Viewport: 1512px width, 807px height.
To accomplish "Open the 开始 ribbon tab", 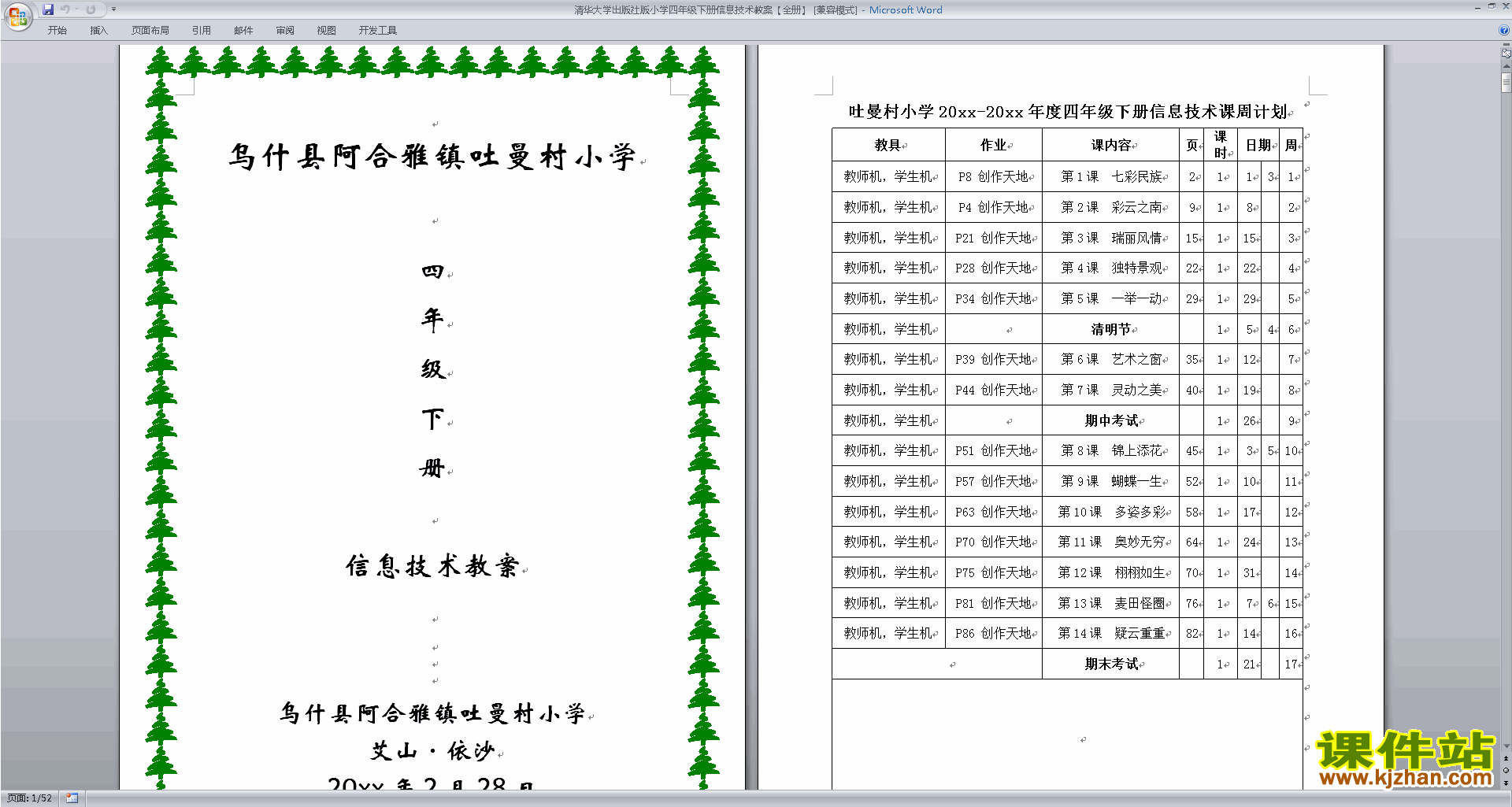I will pyautogui.click(x=57, y=31).
